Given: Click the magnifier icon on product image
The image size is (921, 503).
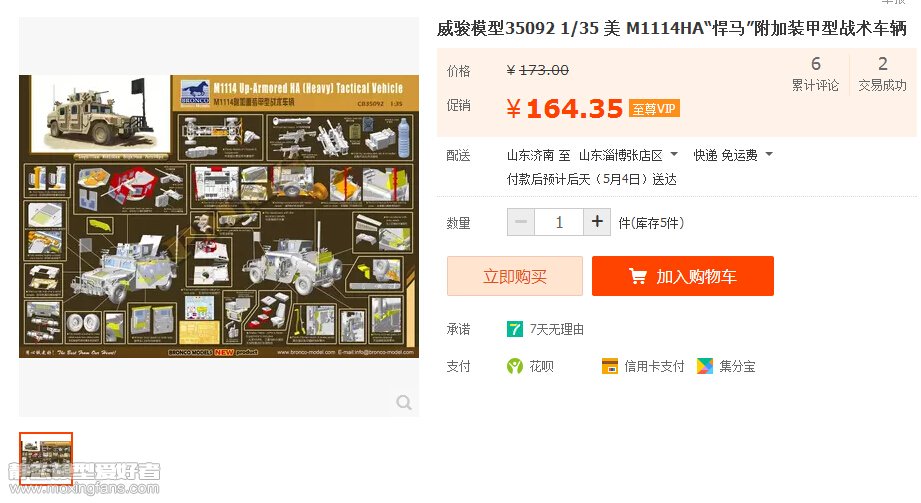Looking at the screenshot, I should [404, 402].
